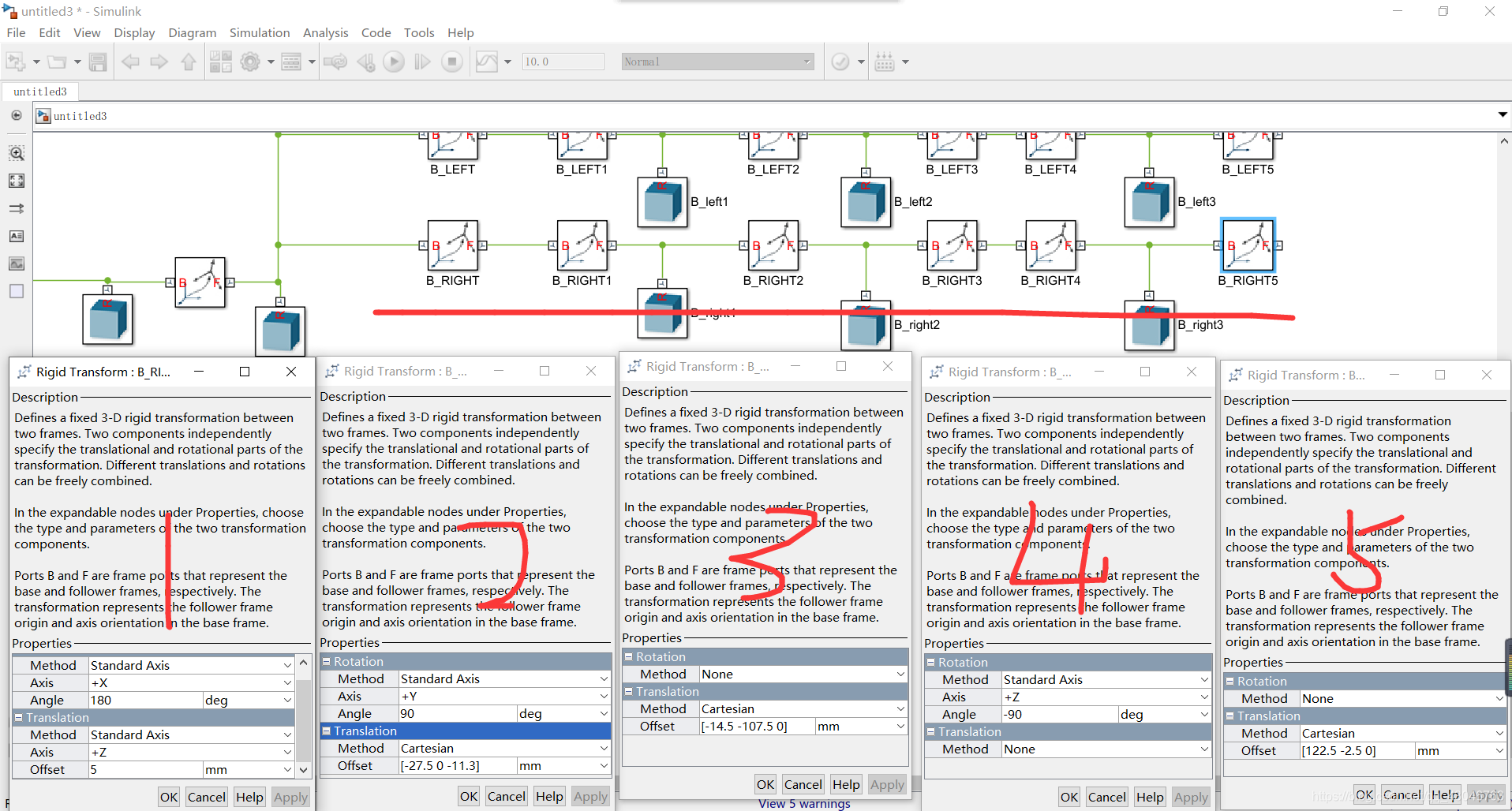Click OK in the first Rigid Transform dialog

point(169,797)
